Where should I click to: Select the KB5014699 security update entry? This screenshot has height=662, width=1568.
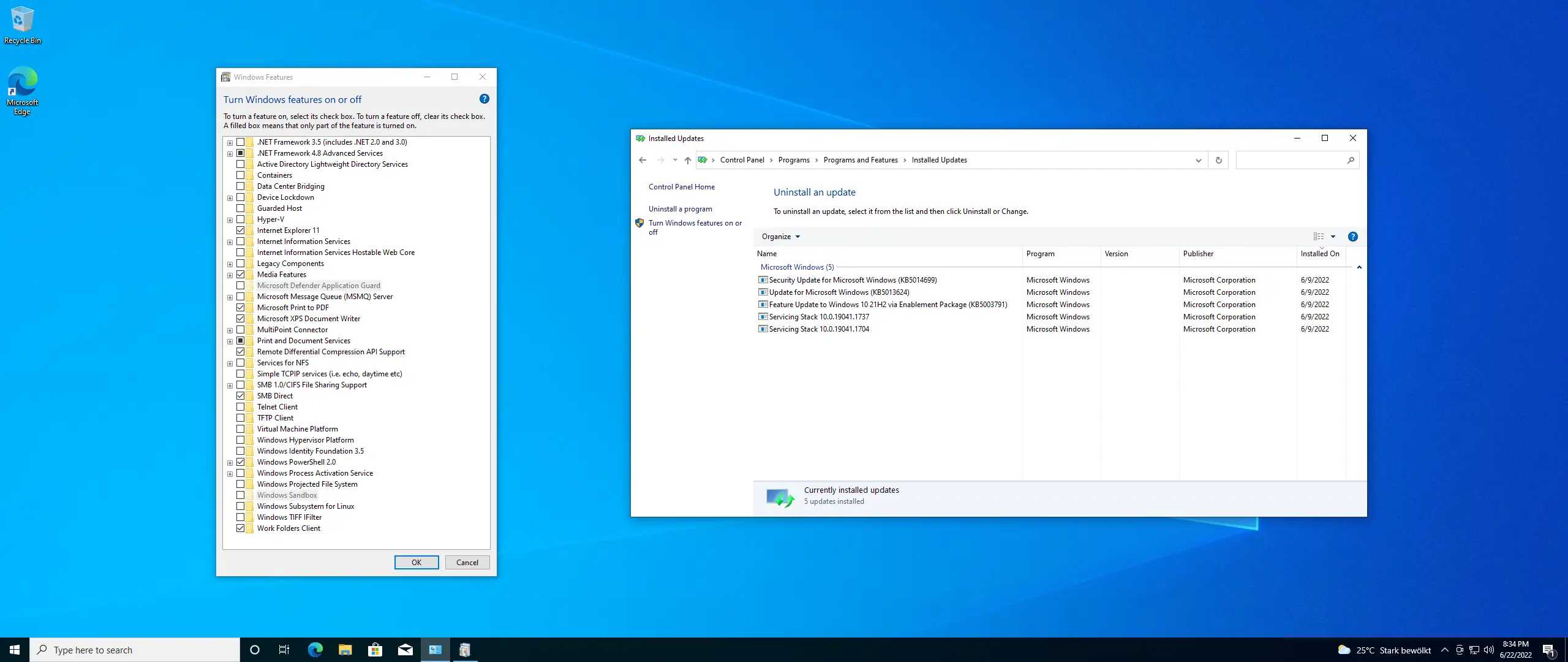tap(852, 280)
